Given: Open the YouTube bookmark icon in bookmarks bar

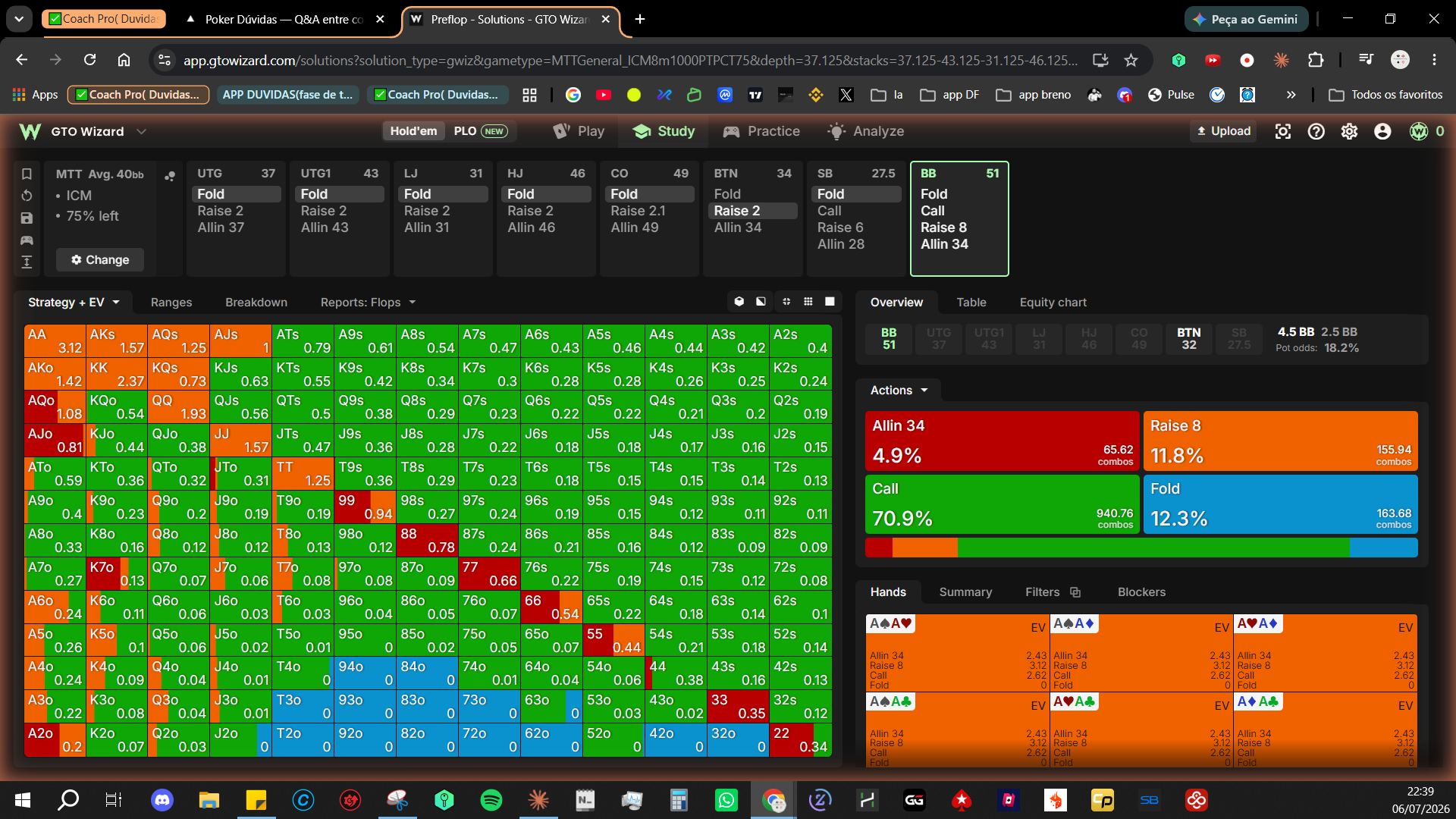Looking at the screenshot, I should click(604, 95).
